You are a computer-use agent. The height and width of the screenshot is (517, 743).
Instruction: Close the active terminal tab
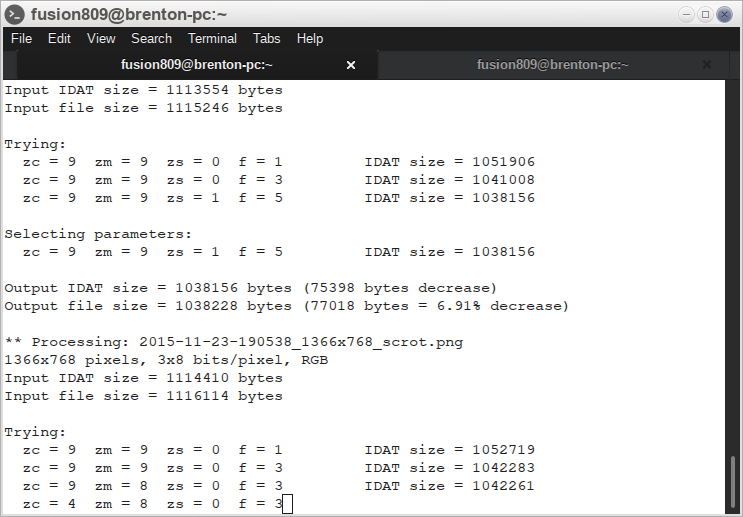pos(351,65)
